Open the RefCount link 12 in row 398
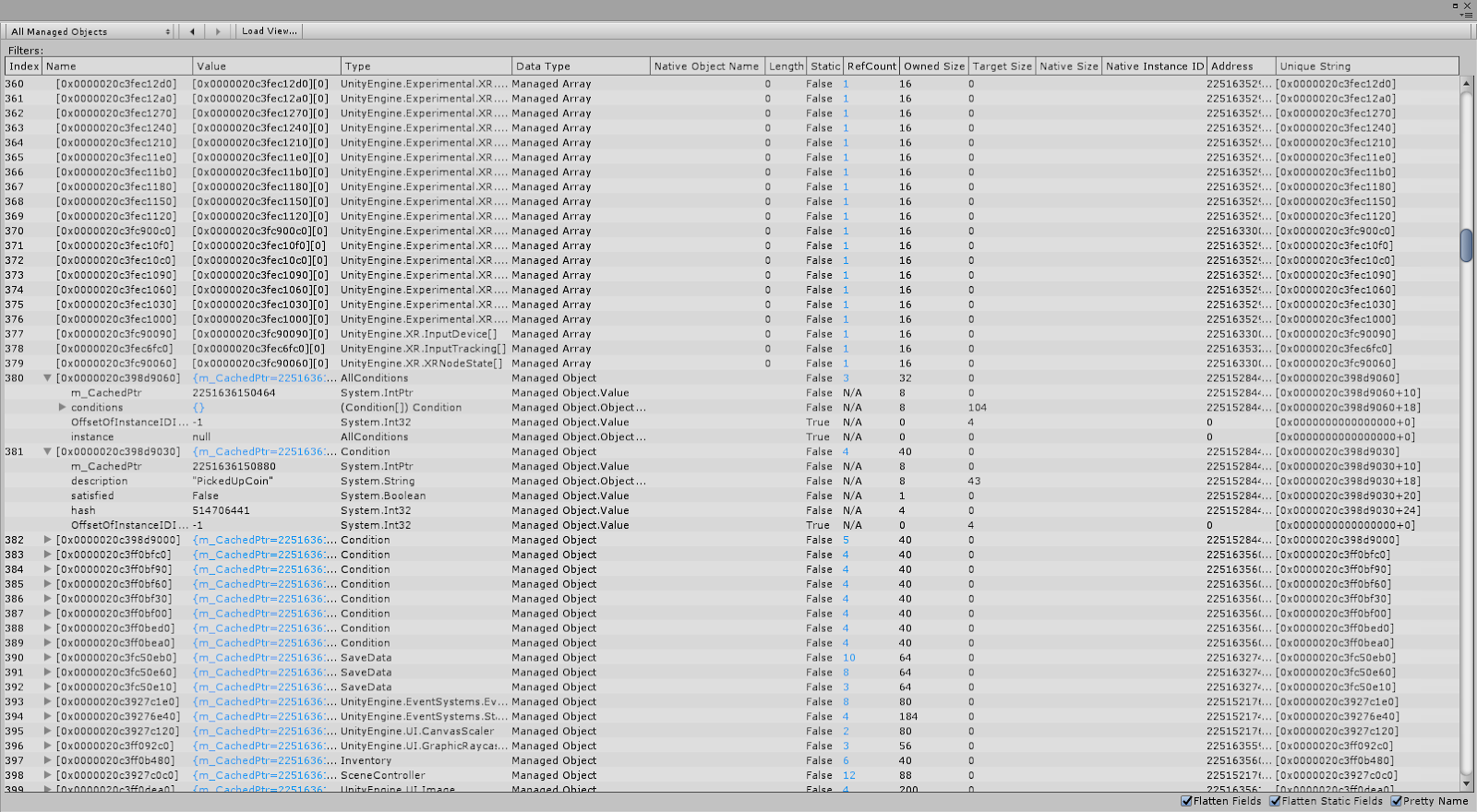The image size is (1477, 812). tap(849, 775)
